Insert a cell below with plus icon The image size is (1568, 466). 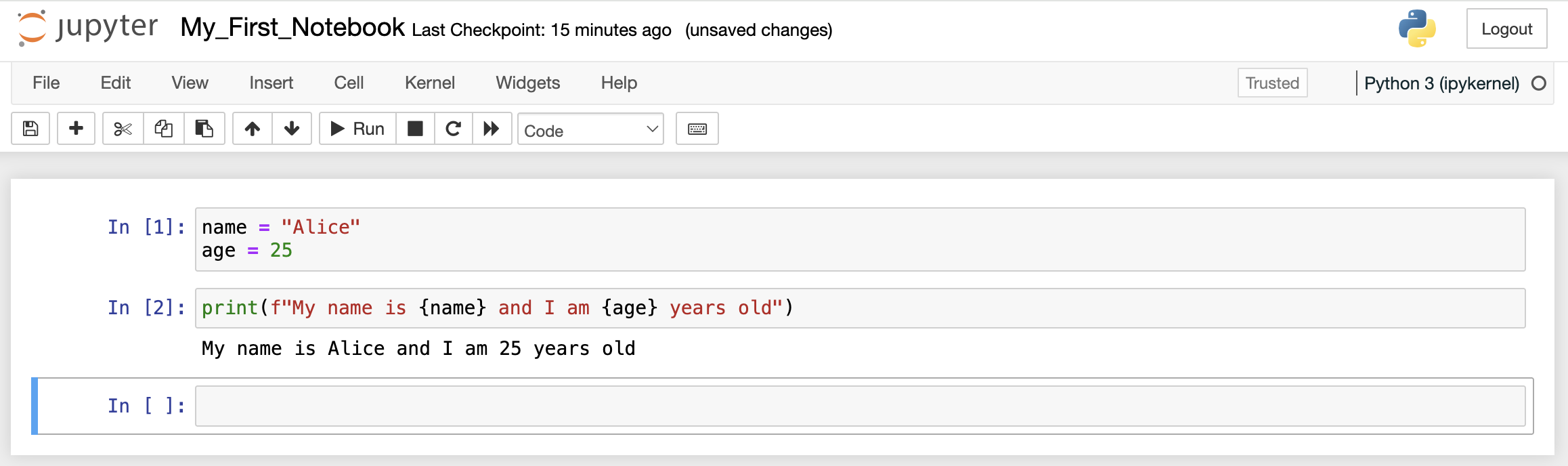(77, 129)
